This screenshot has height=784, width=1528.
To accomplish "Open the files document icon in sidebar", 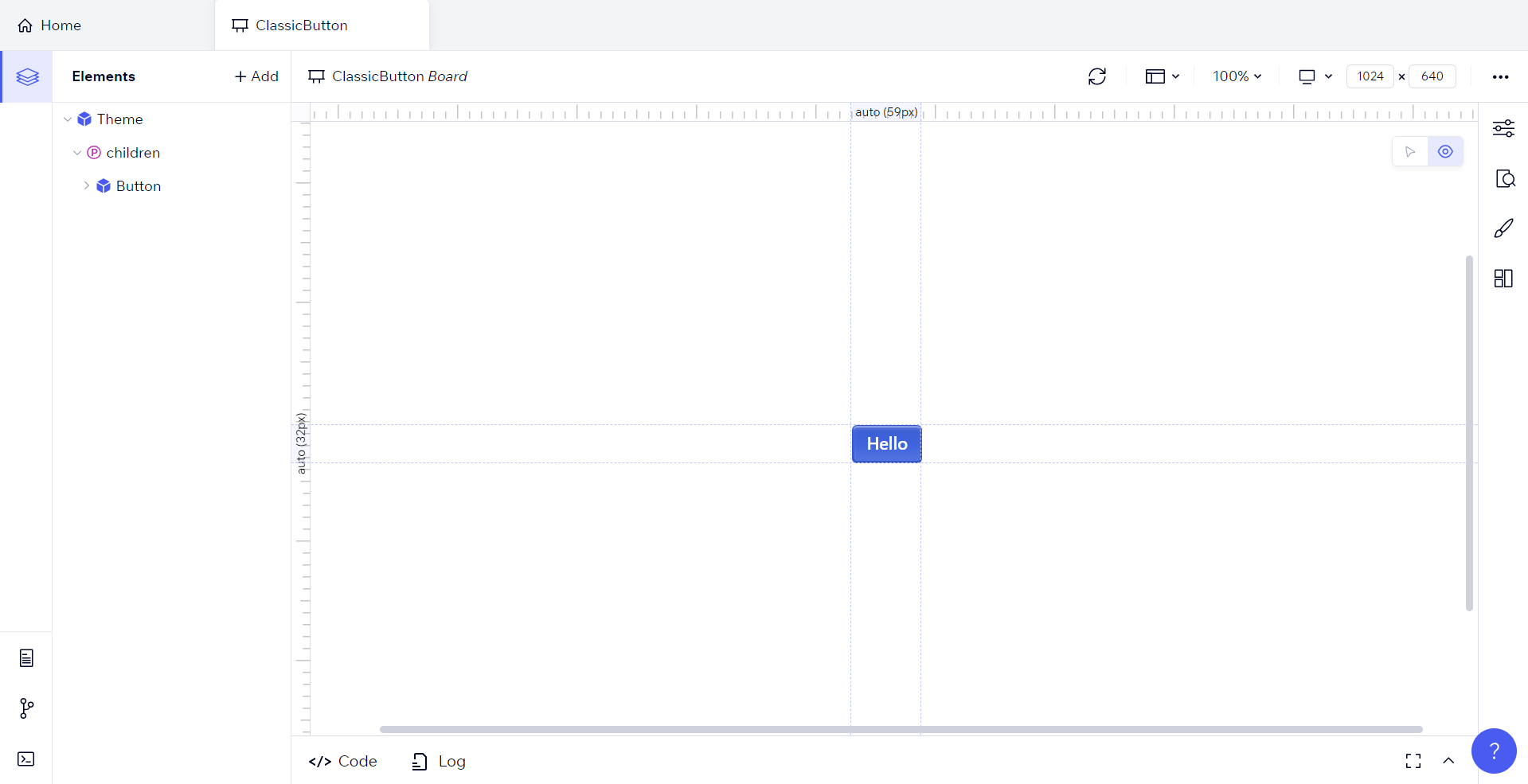I will 26,658.
